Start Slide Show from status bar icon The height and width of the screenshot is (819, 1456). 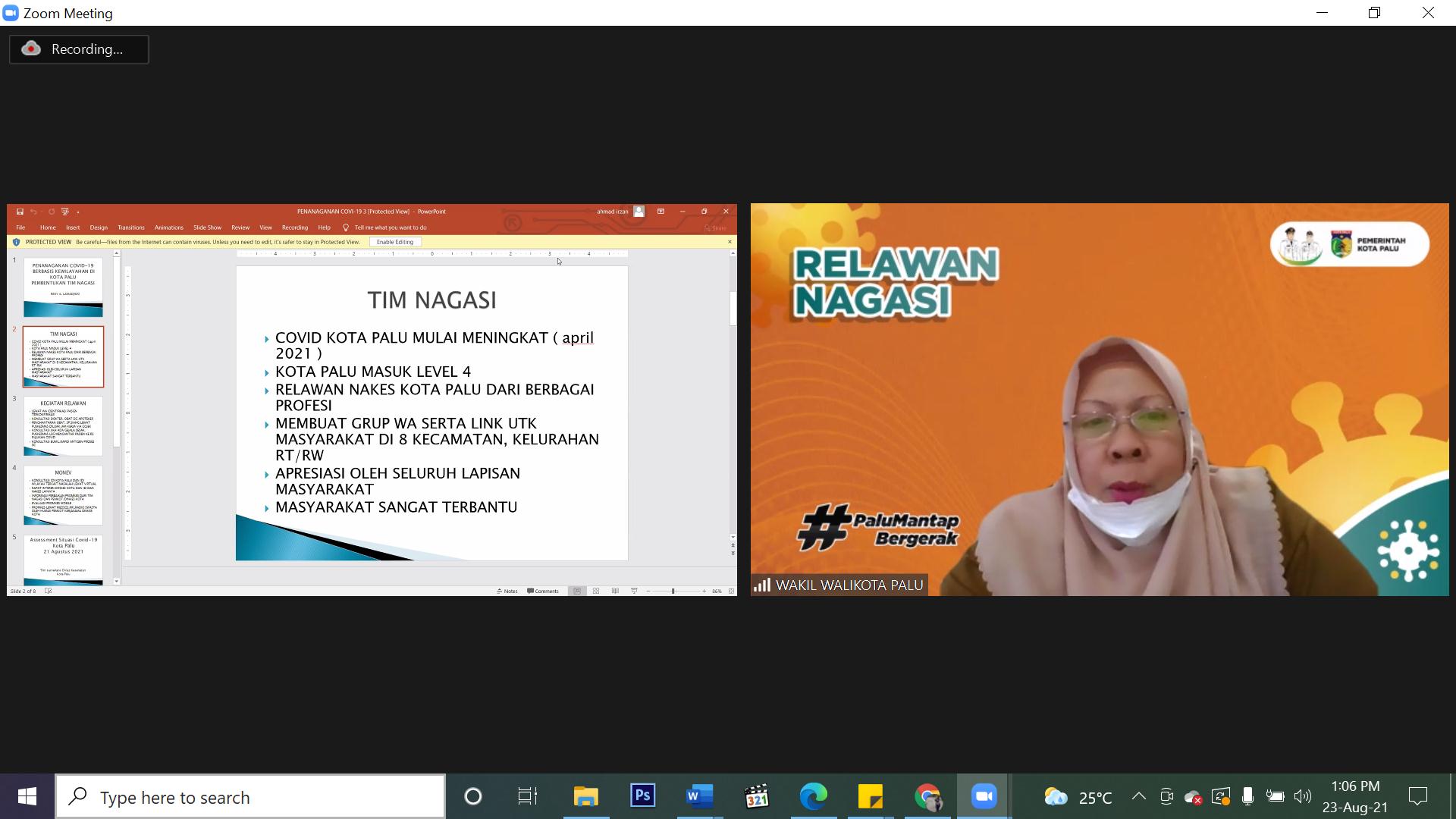click(x=634, y=591)
